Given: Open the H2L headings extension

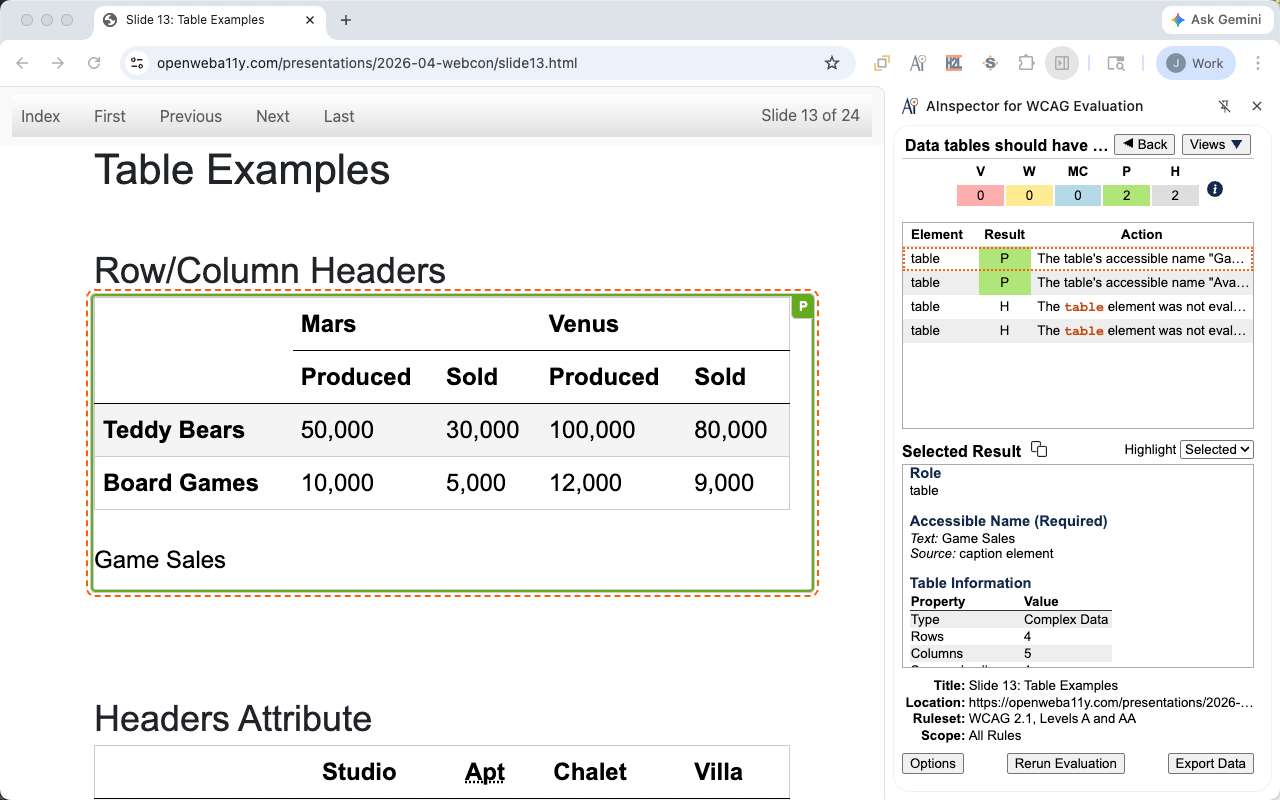Looking at the screenshot, I should coord(953,63).
